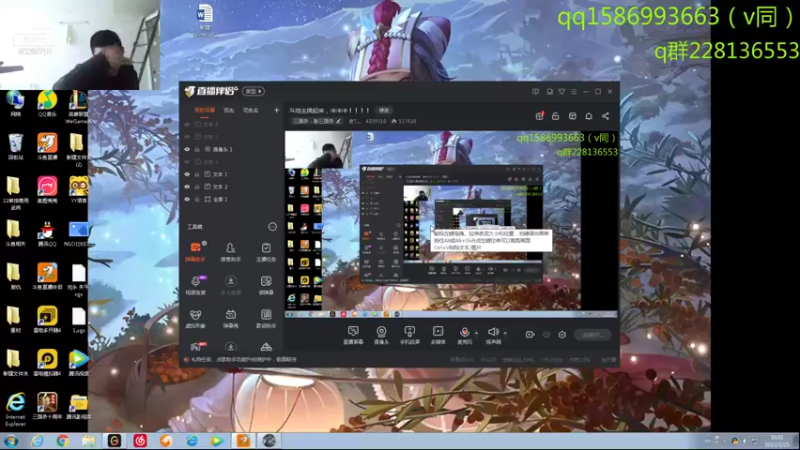Open Windows Start menu
800x450 pixels.
pyautogui.click(x=11, y=441)
